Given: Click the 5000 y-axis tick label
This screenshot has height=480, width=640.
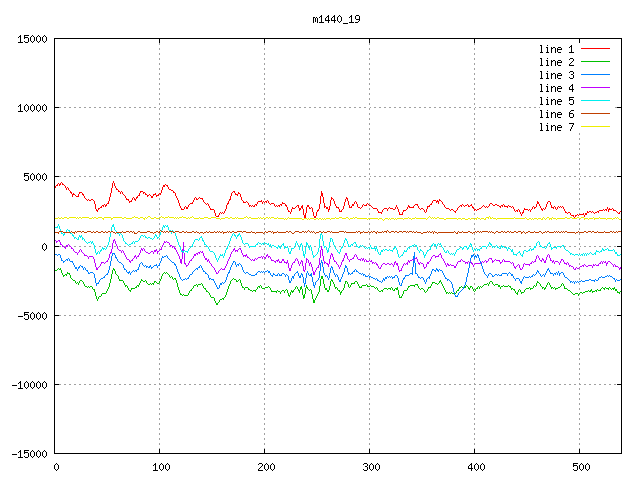Looking at the screenshot, I should coord(34,177).
